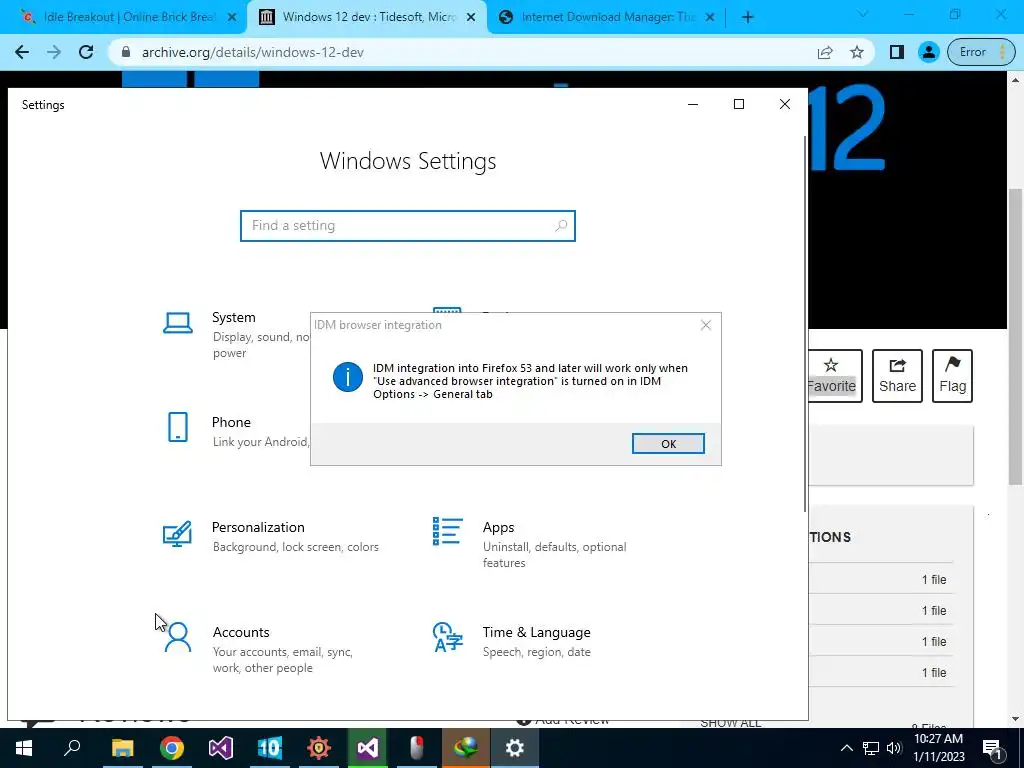The height and width of the screenshot is (768, 1024).
Task: Click OK in IDM browser integration dialog
Action: pos(668,443)
